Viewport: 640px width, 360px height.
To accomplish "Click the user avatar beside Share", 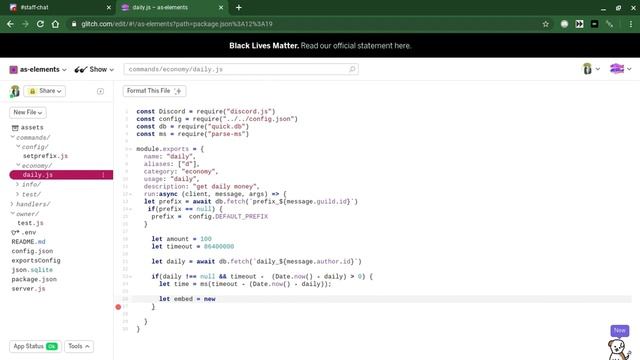I will (15, 91).
